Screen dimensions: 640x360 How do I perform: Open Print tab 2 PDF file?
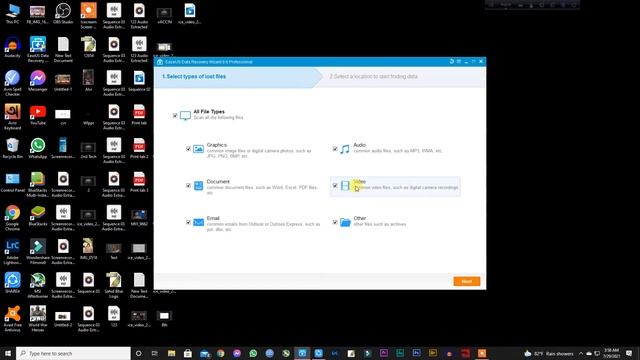point(139,148)
